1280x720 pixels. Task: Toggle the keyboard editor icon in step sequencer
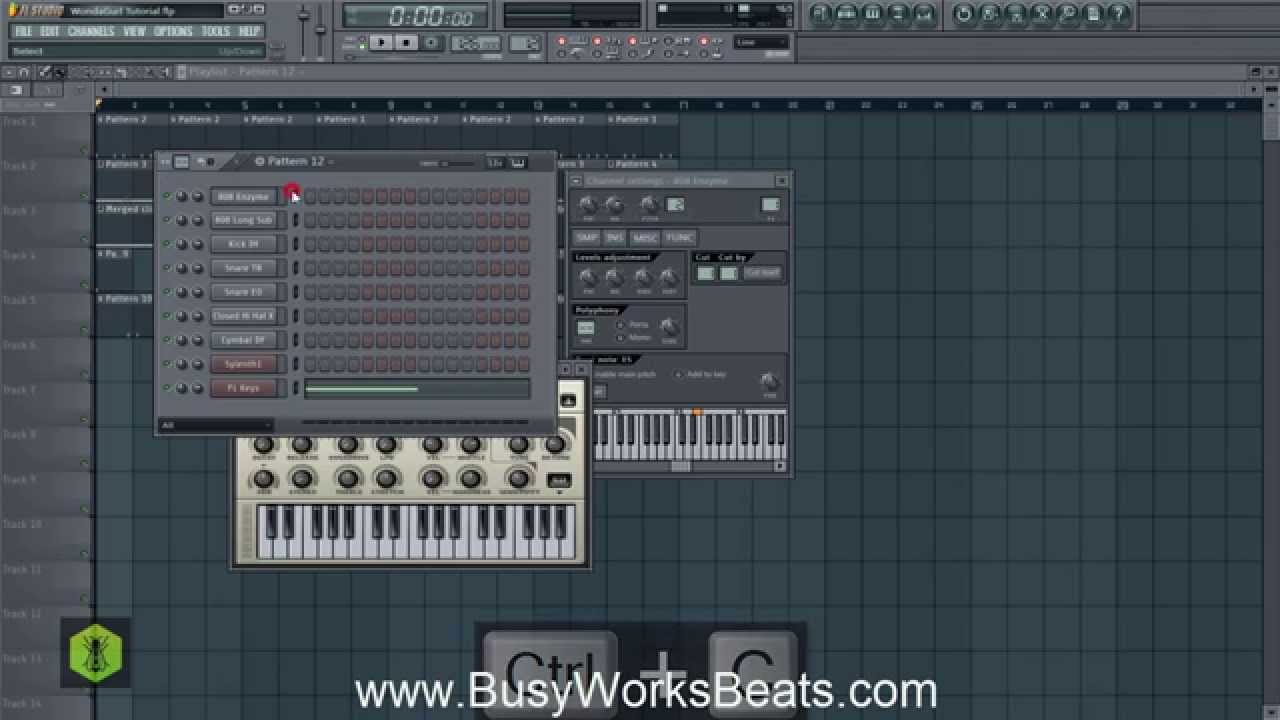[518, 162]
